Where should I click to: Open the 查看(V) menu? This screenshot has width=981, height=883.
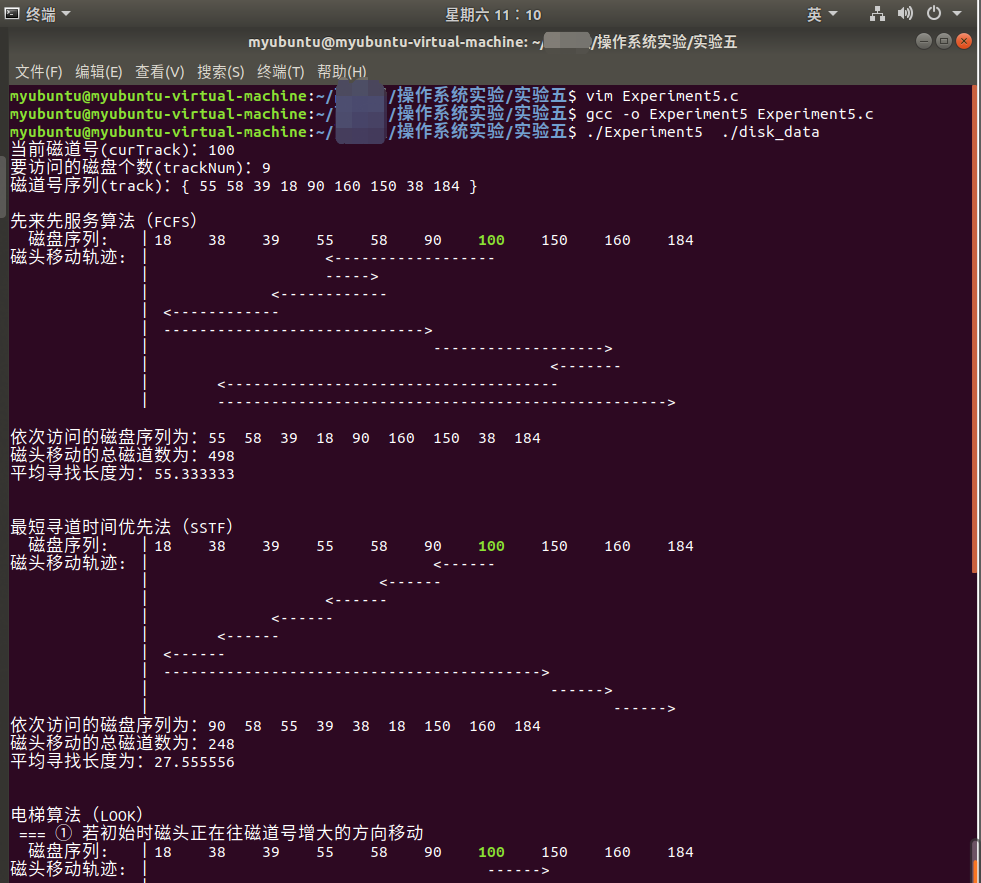[160, 72]
